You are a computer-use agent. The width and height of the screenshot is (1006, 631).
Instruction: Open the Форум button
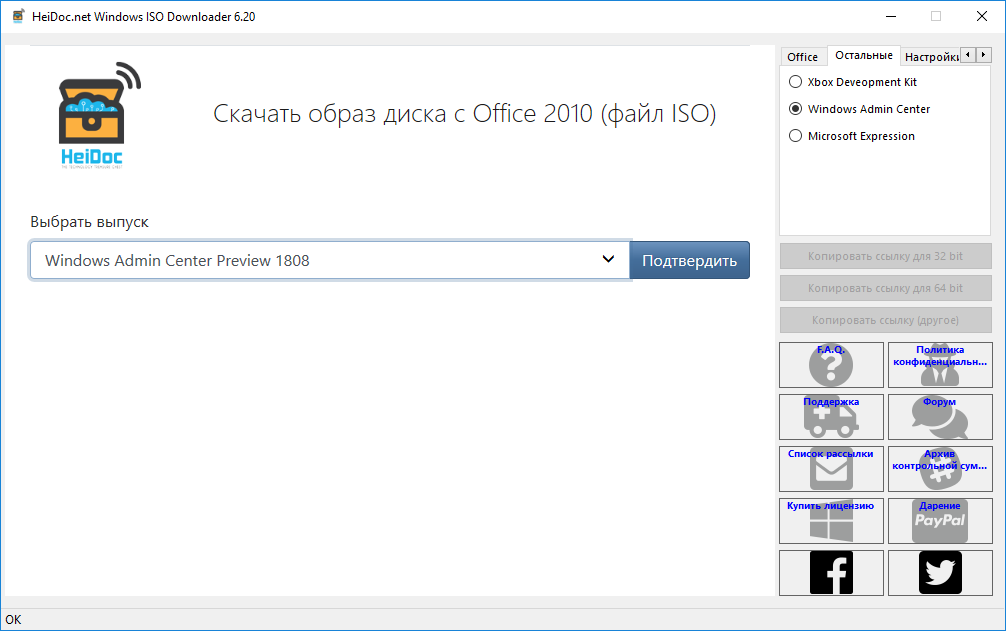[x=940, y=417]
